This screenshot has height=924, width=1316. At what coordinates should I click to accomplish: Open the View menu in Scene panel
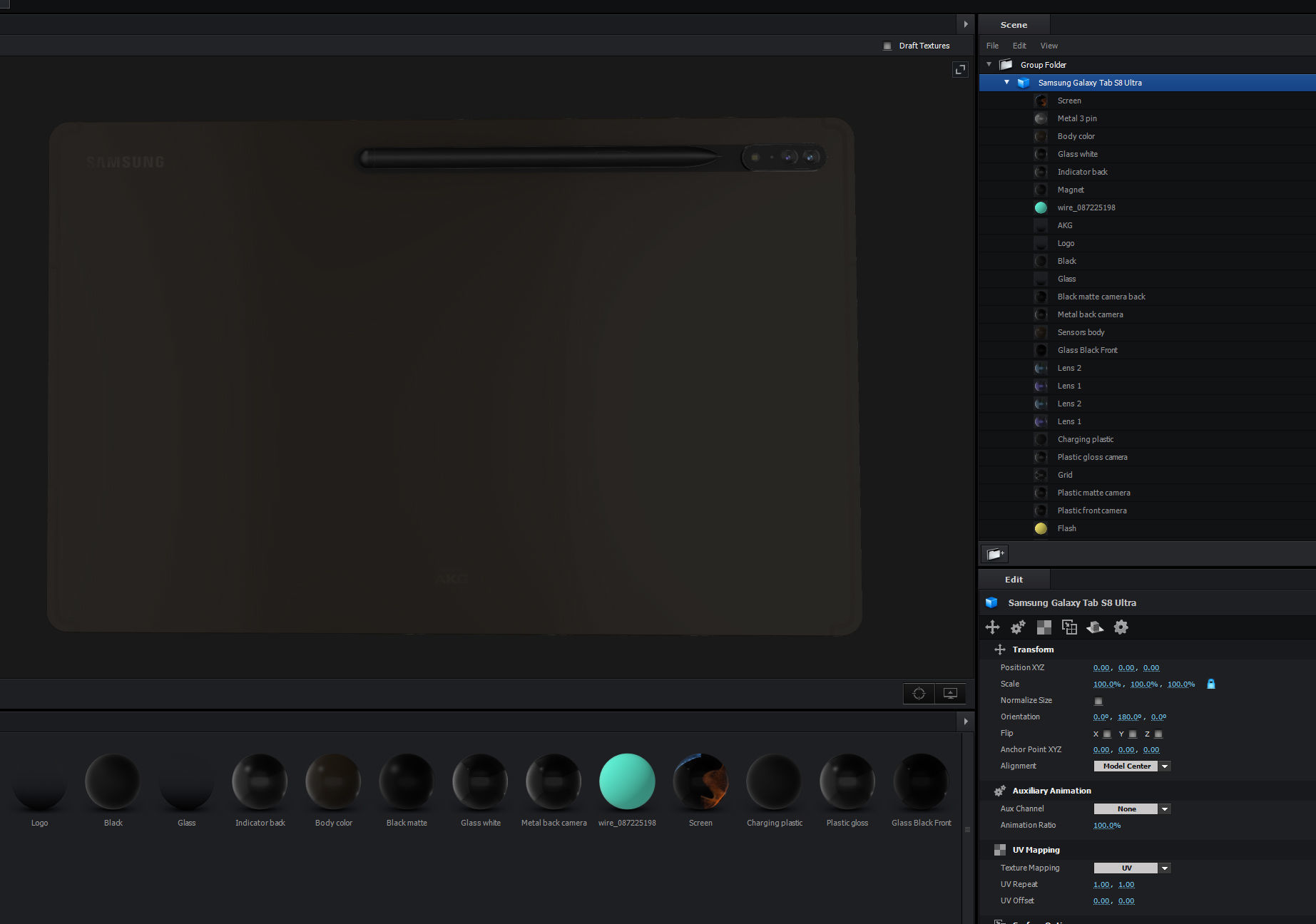point(1049,46)
